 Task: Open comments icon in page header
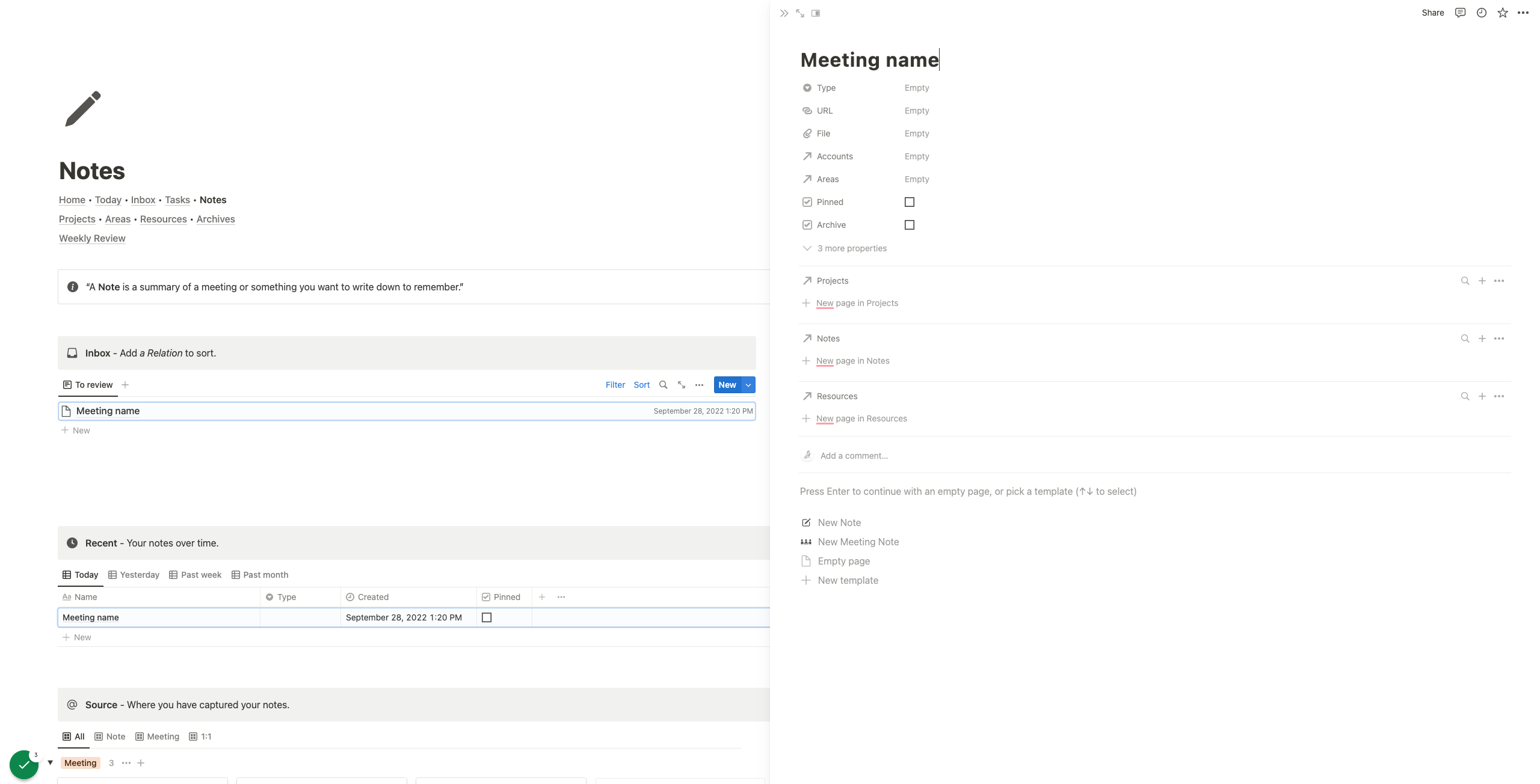coord(1460,13)
